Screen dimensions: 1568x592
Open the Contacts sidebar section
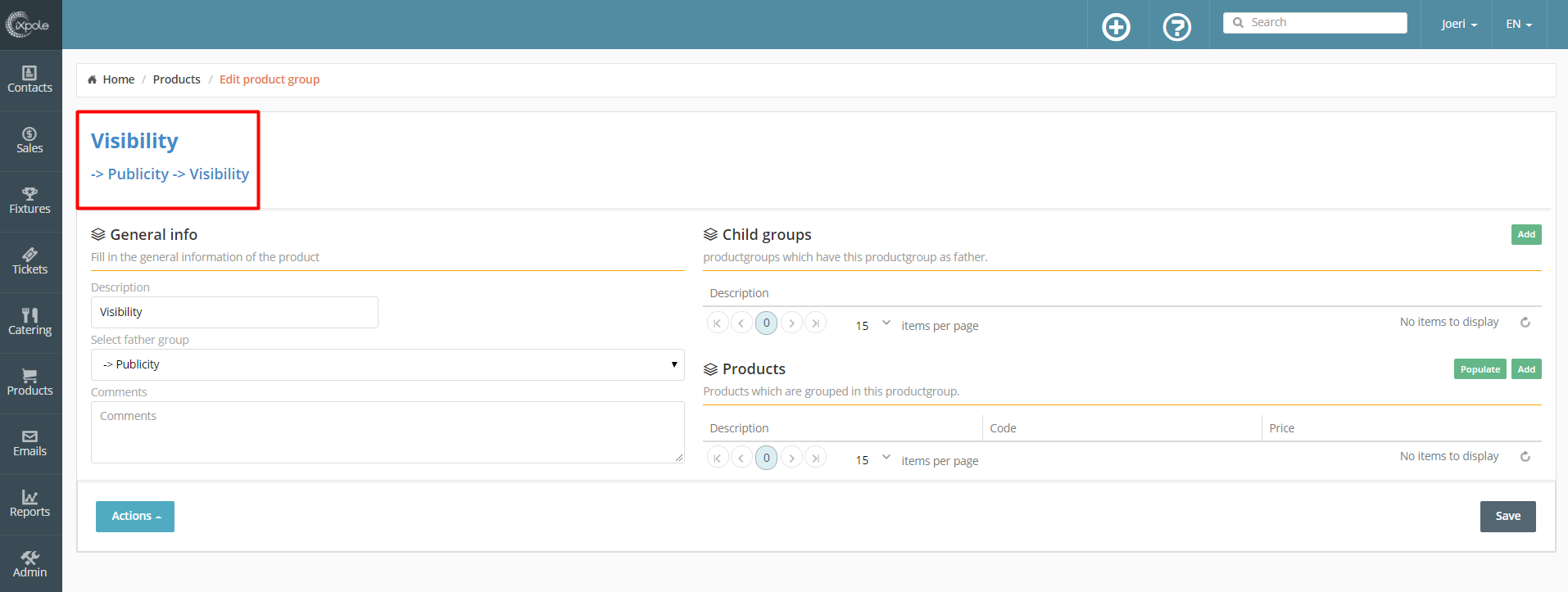tap(30, 79)
